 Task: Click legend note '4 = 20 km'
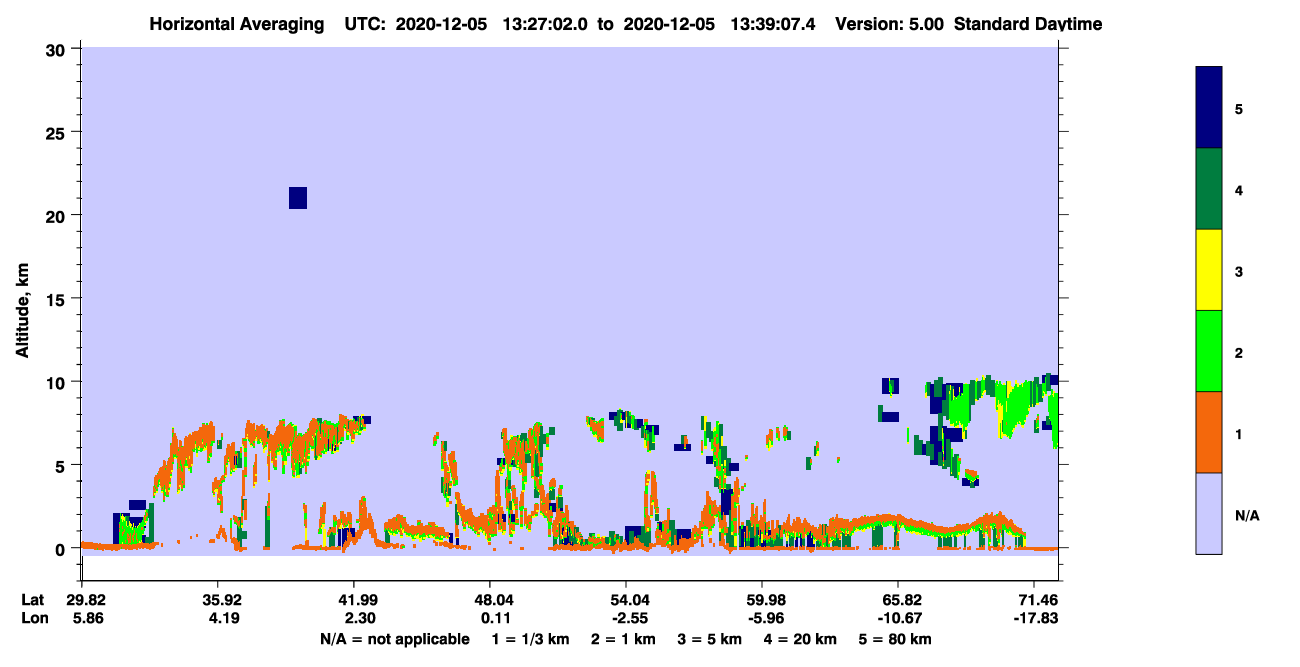coord(800,640)
